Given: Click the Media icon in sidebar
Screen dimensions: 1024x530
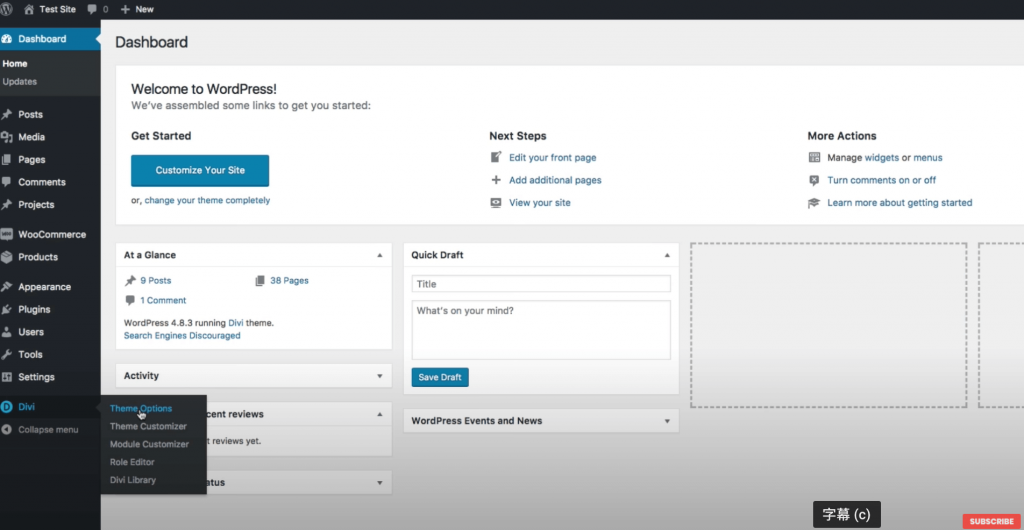Looking at the screenshot, I should point(7,137).
